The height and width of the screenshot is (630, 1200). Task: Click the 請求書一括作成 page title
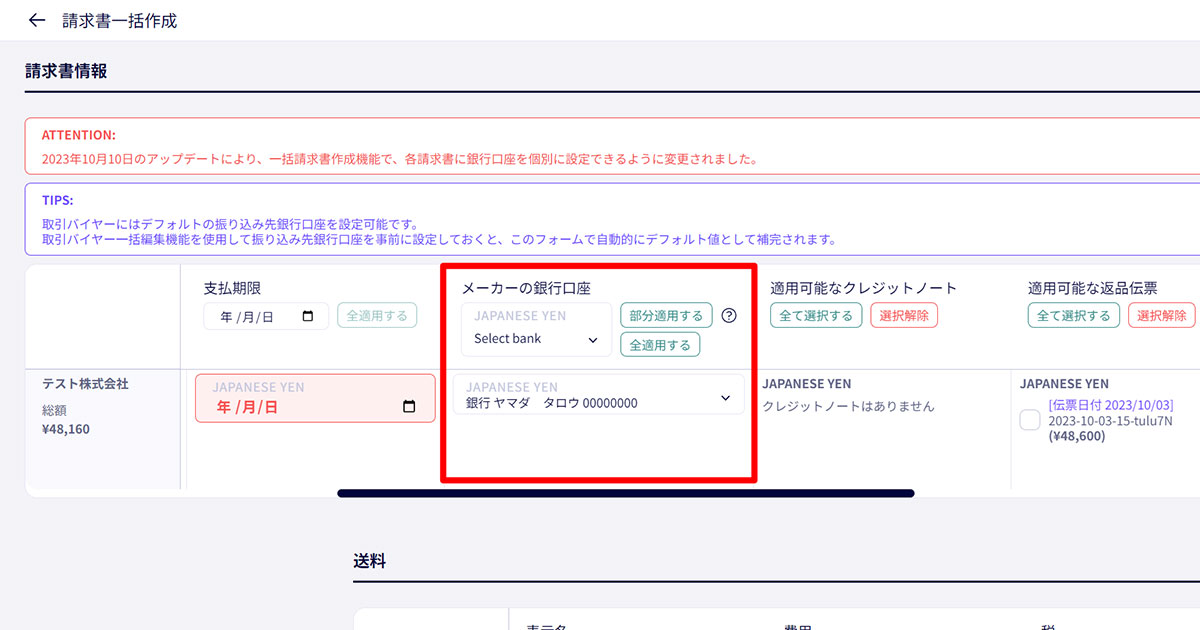pyautogui.click(x=119, y=20)
